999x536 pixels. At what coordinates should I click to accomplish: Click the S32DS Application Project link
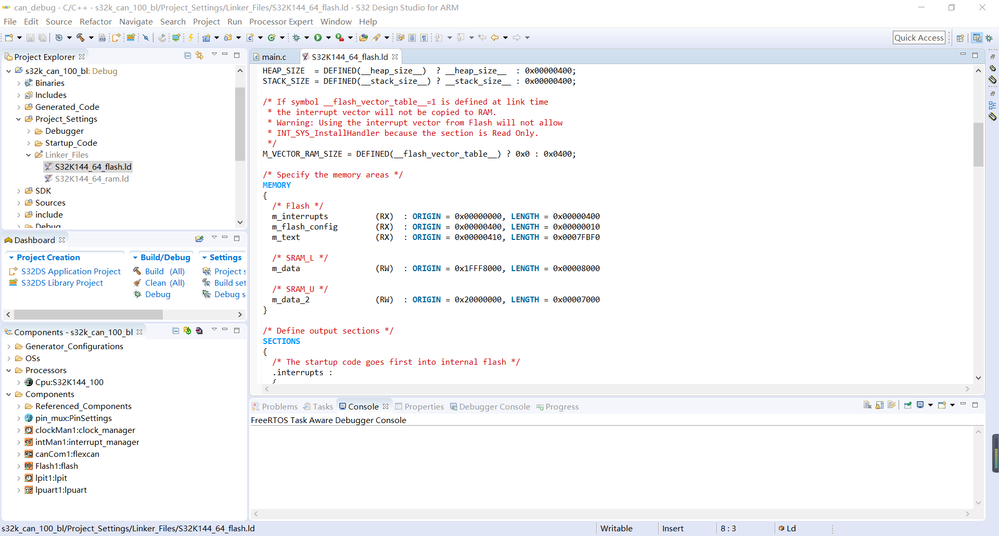pos(71,271)
